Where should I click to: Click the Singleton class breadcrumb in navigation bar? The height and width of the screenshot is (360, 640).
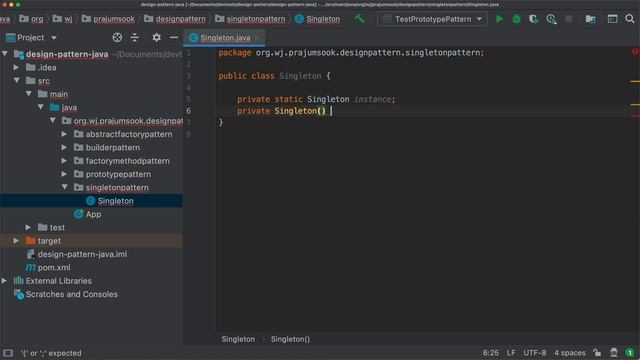pyautogui.click(x=317, y=19)
